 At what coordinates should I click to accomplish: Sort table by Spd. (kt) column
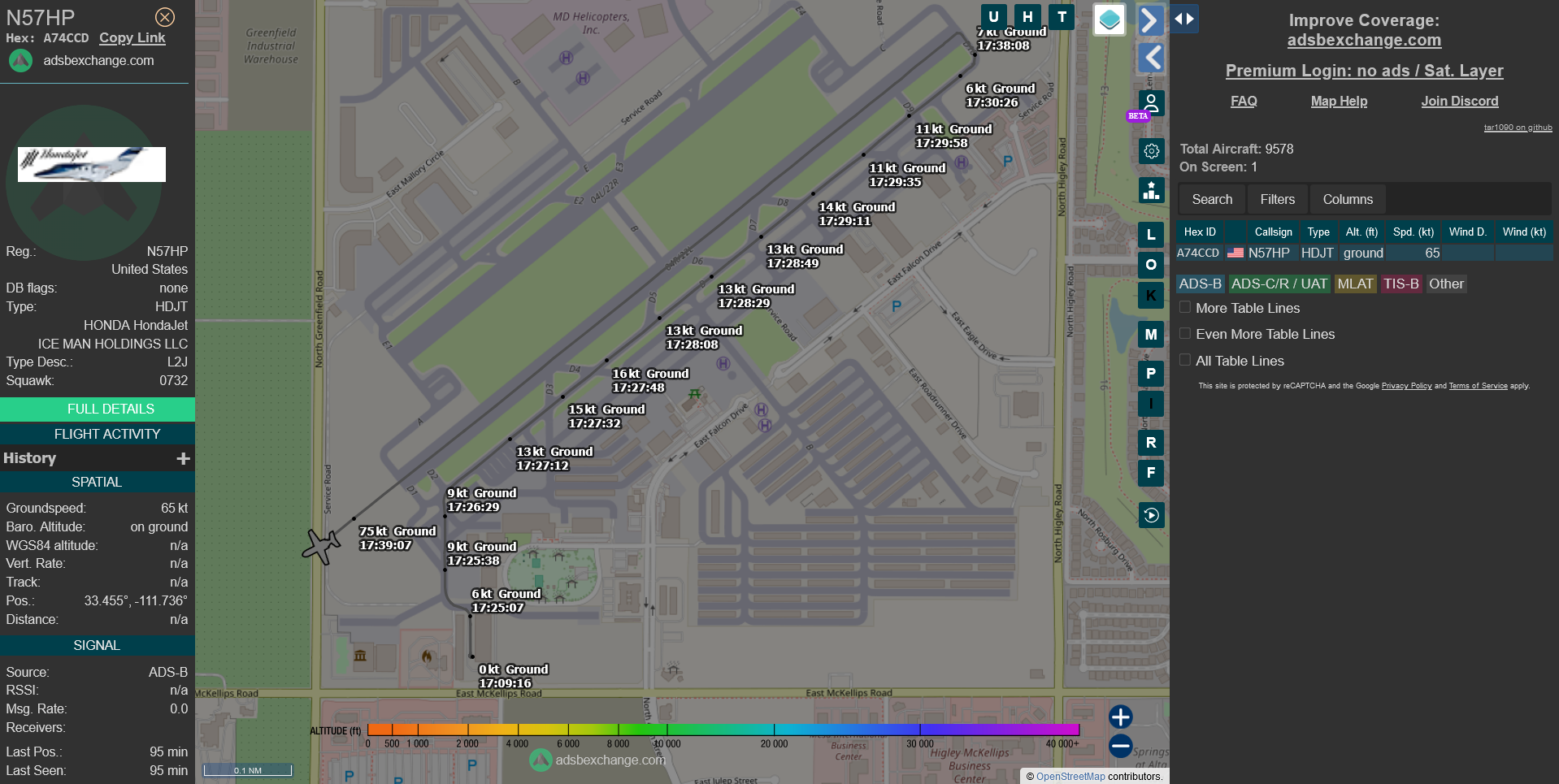1414,232
